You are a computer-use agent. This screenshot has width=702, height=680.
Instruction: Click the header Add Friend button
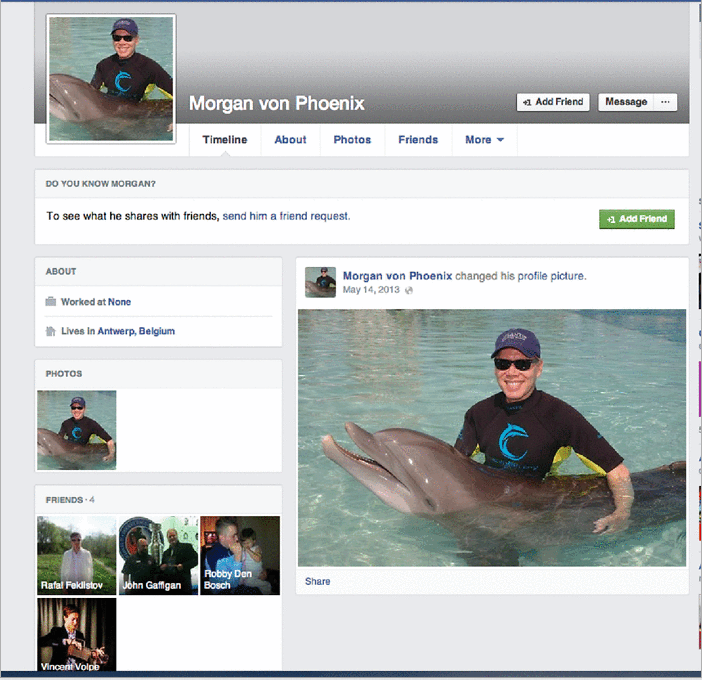click(553, 102)
